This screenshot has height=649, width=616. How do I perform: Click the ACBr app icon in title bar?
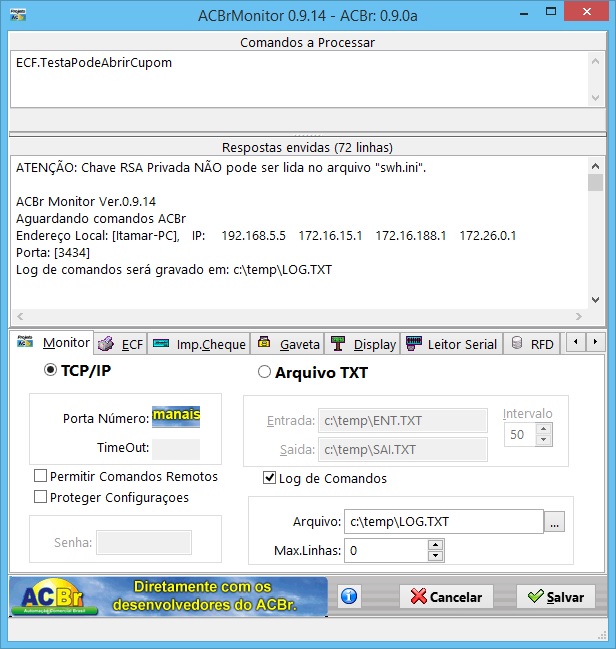point(18,15)
